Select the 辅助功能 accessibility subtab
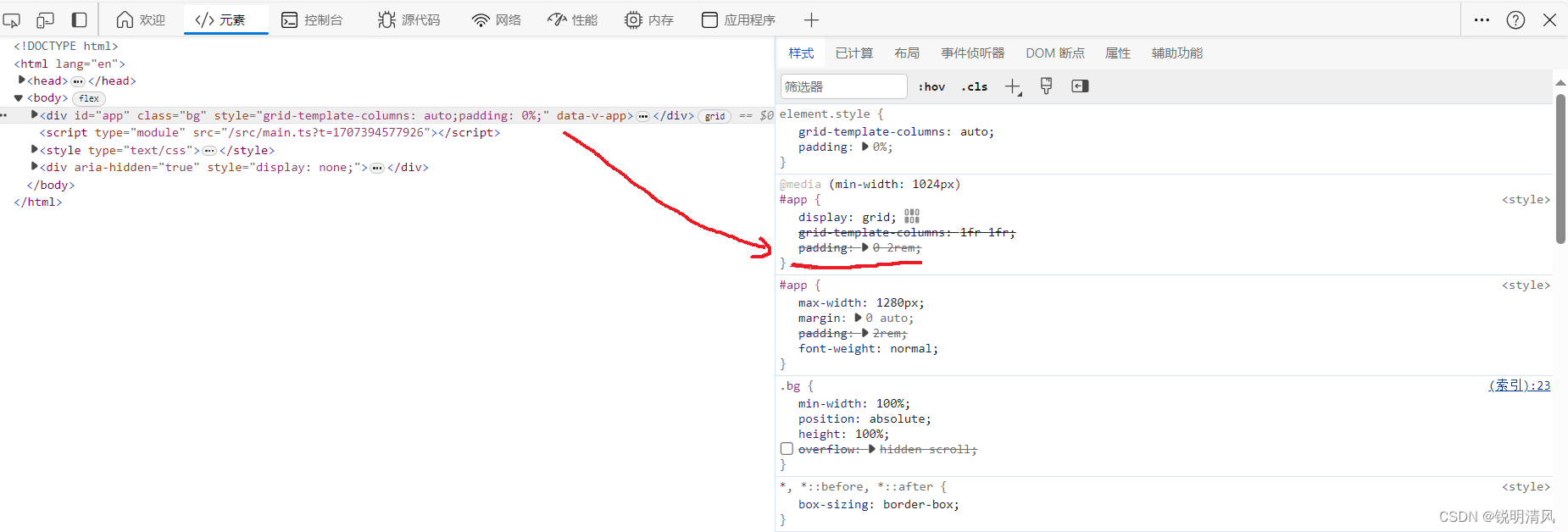The image size is (1568, 532). [1177, 53]
